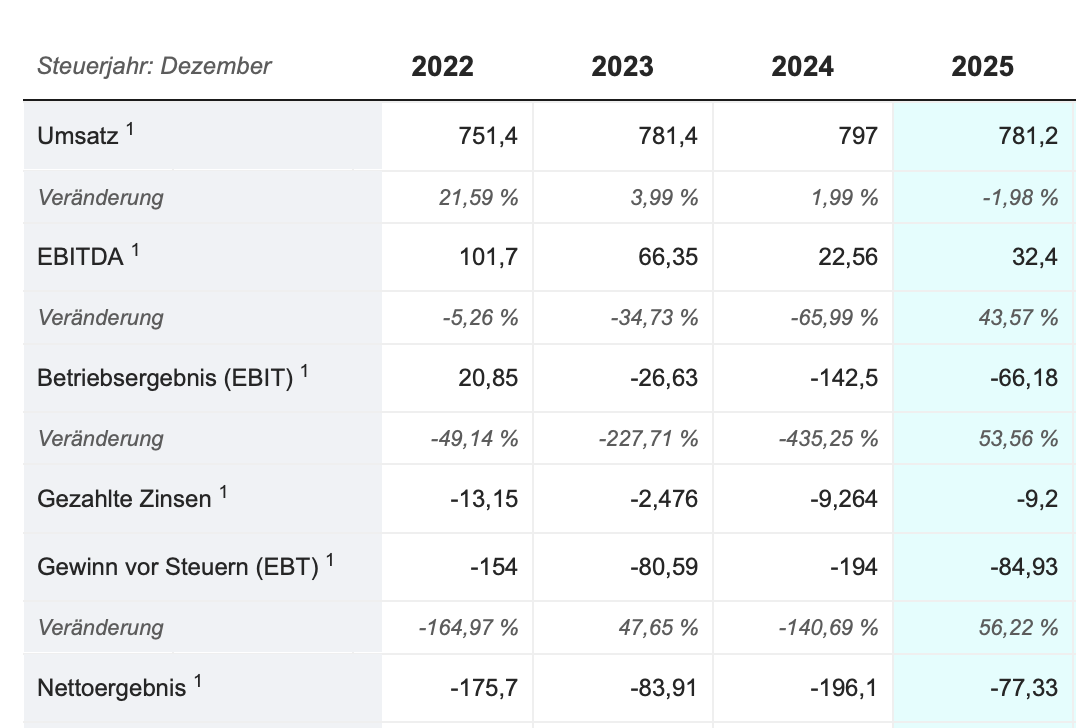
Task: Select the 2022 Umsatz value 751,4
Action: [488, 136]
